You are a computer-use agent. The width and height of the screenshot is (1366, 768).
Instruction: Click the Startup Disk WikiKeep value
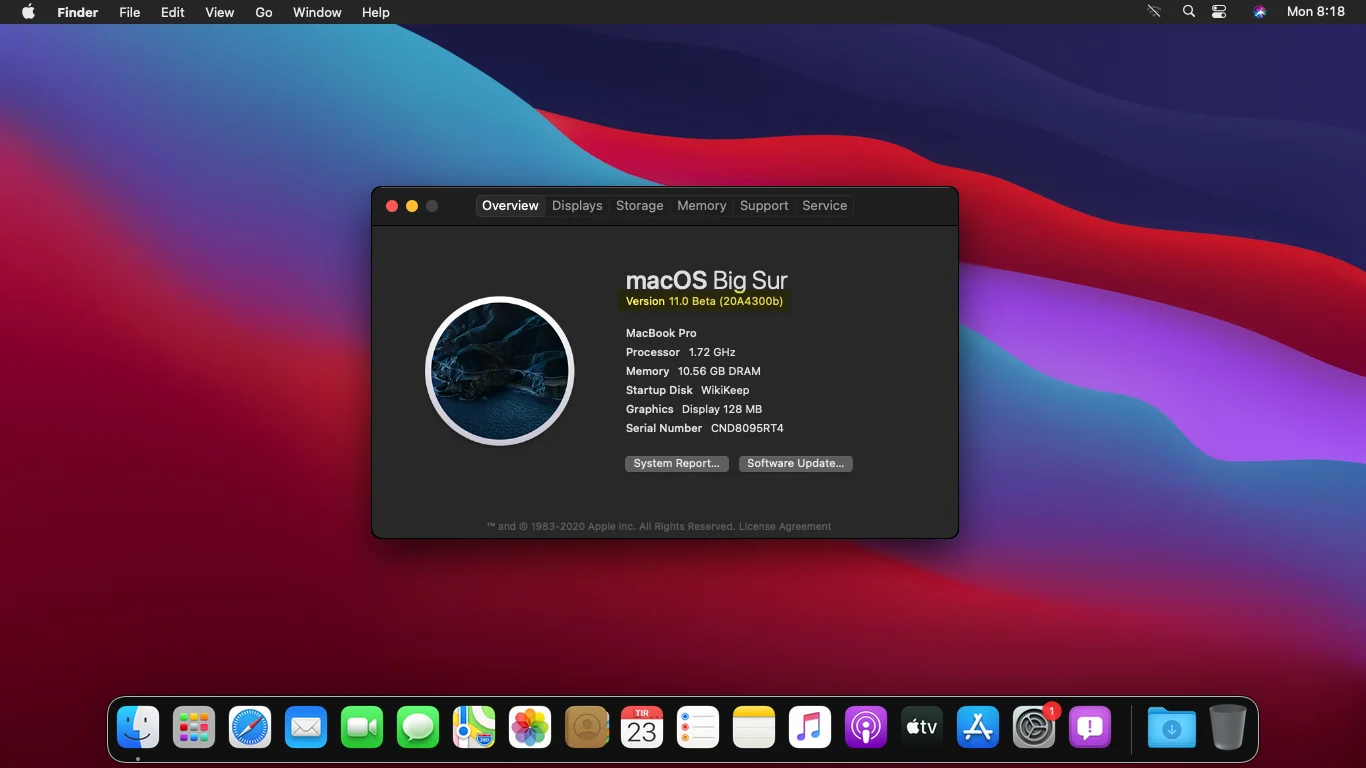725,390
